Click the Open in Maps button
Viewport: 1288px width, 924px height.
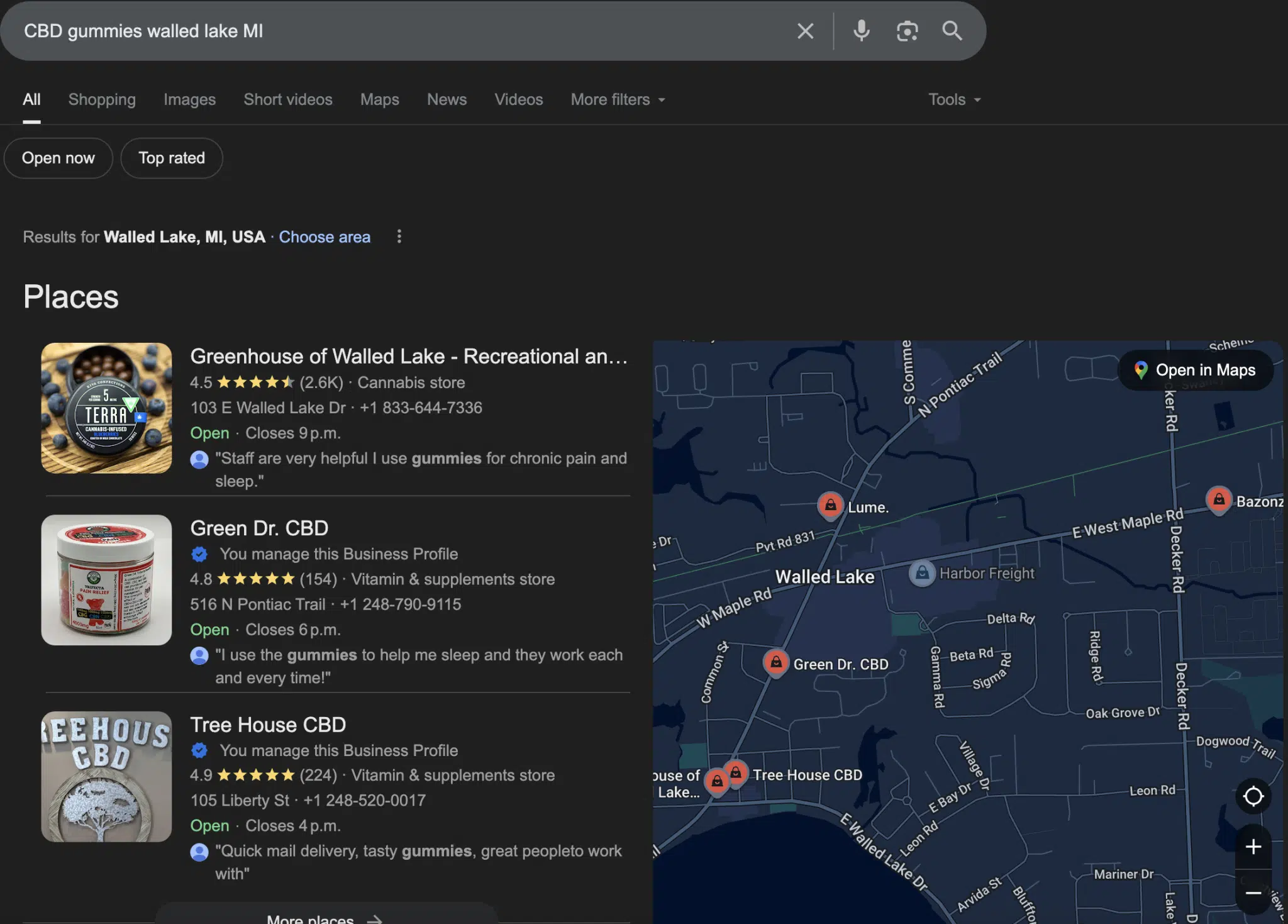pyautogui.click(x=1196, y=370)
